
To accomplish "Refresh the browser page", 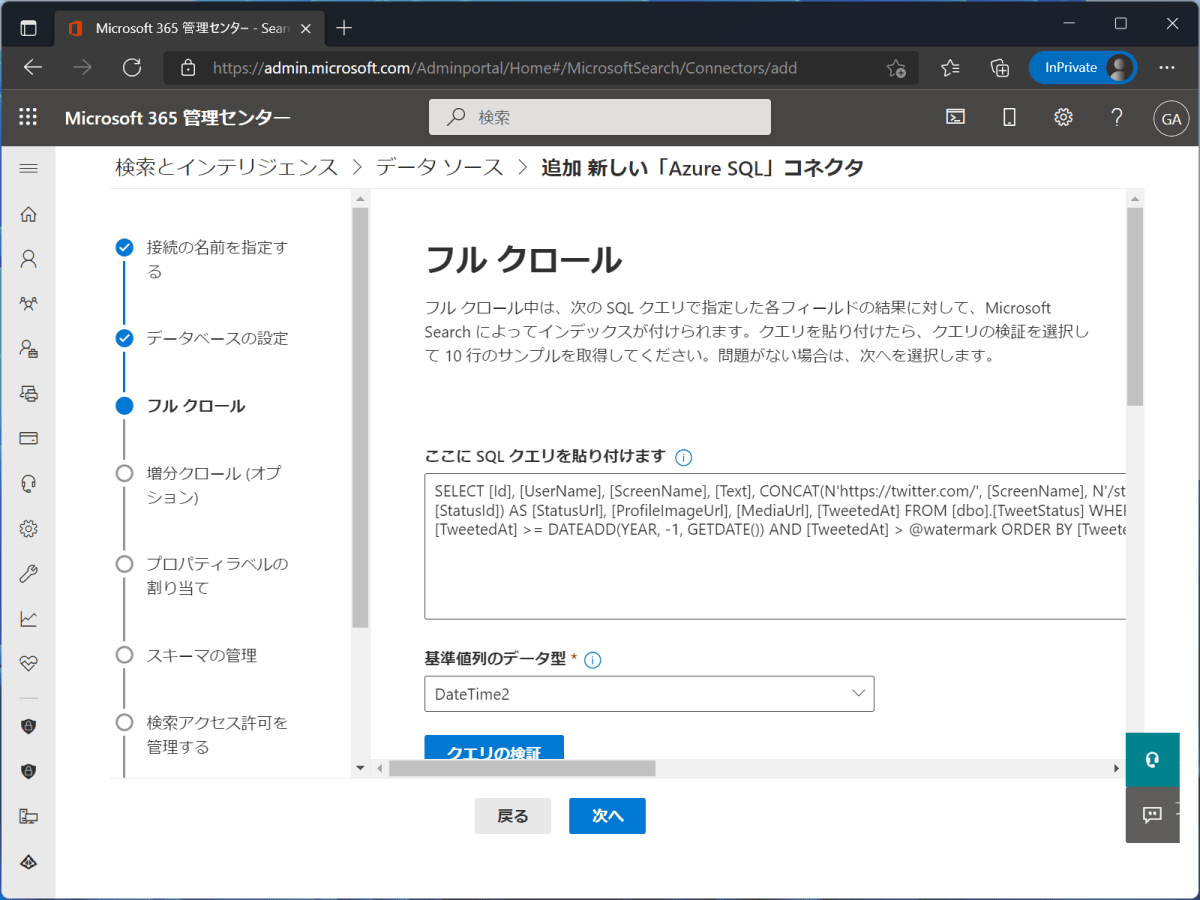I will 131,68.
